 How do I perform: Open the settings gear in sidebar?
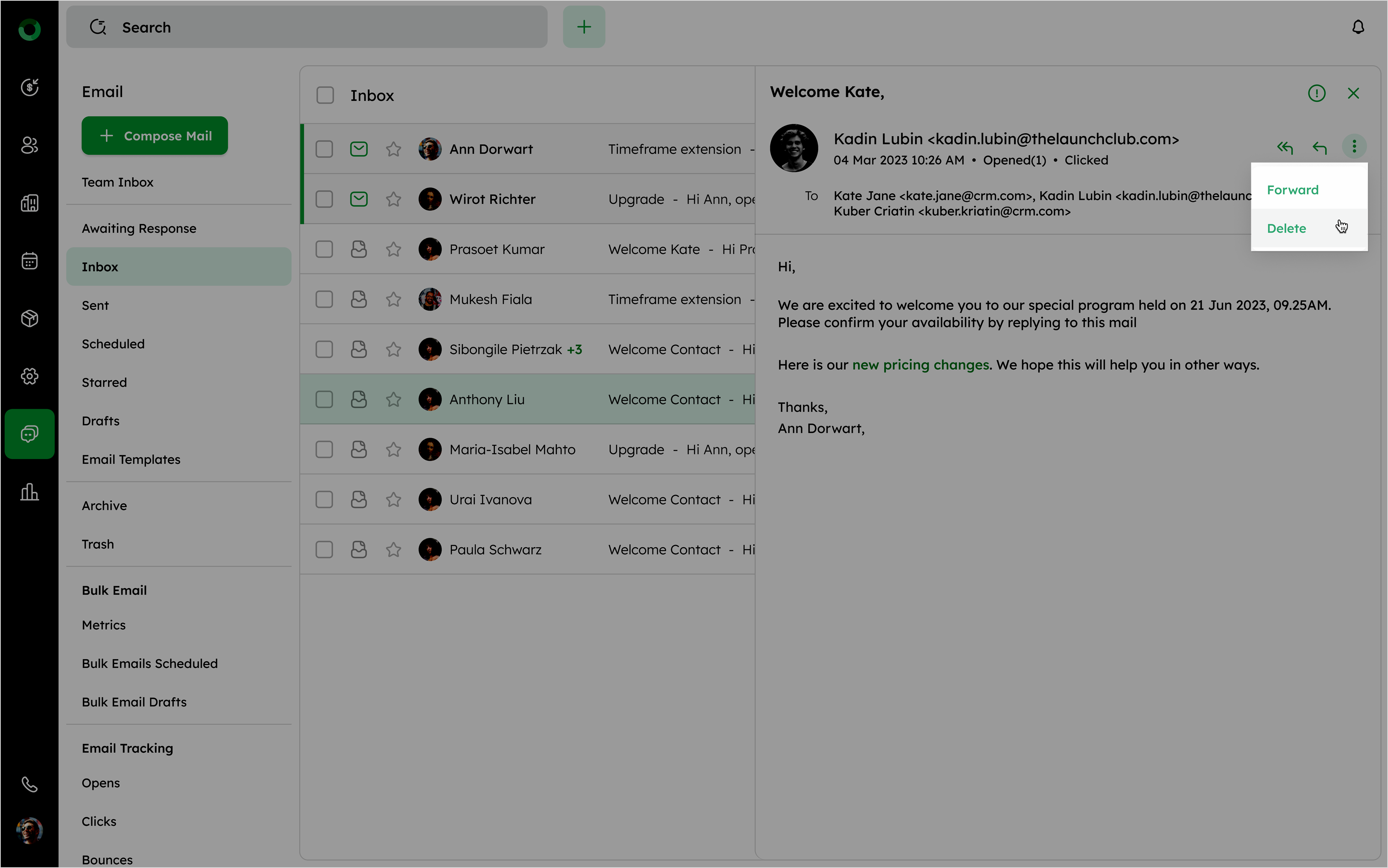pos(29,376)
